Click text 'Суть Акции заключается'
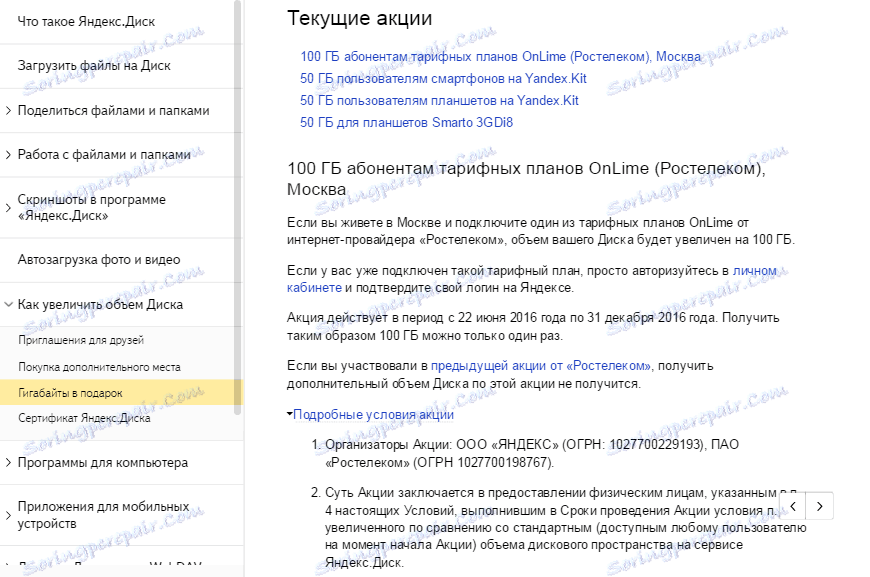The image size is (870, 577). tap(398, 493)
